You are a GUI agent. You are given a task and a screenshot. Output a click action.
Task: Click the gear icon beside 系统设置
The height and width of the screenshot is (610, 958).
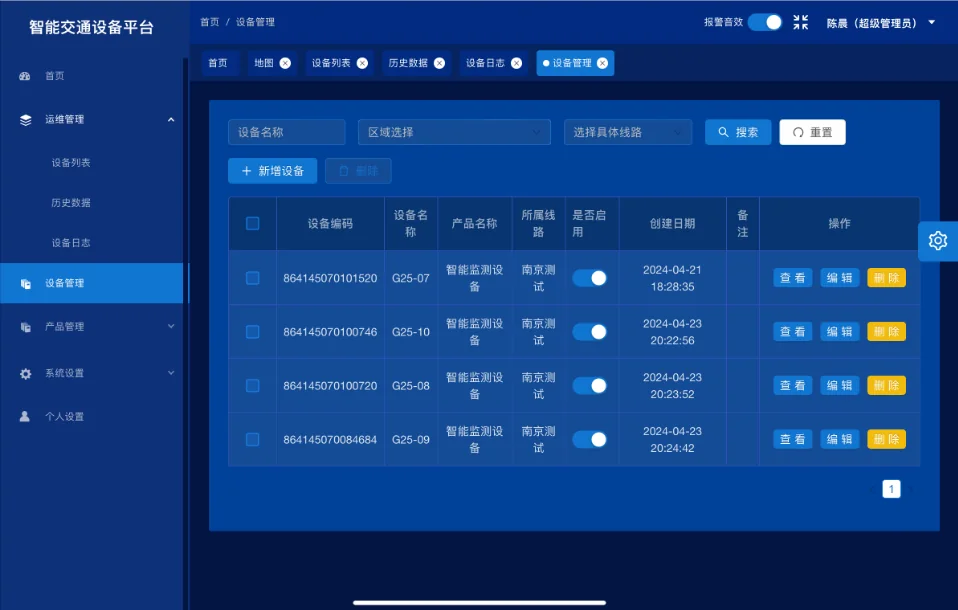point(26,373)
